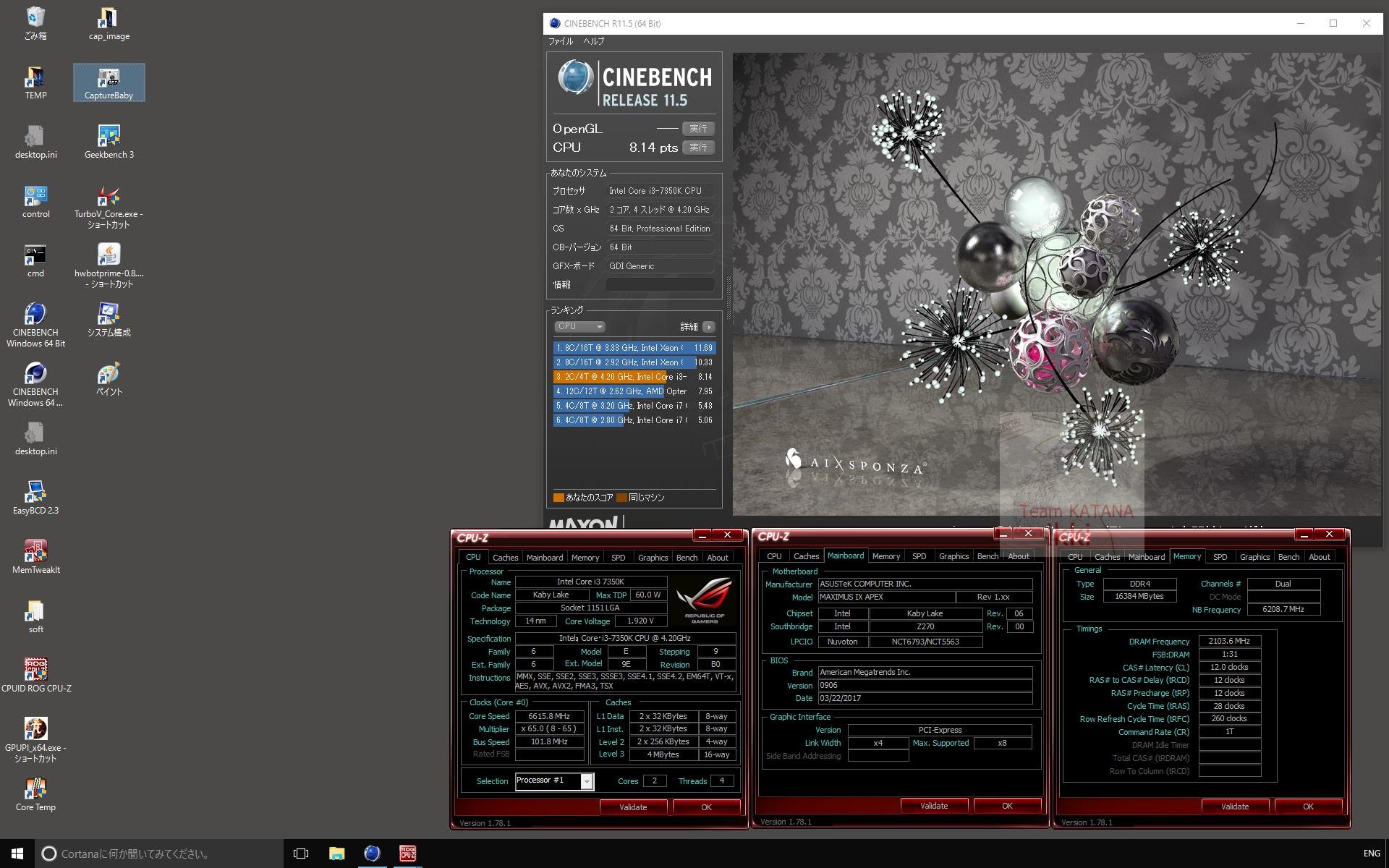Launch the GPUPI_x64.exe shortcut icon
Image resolution: width=1389 pixels, height=868 pixels.
click(35, 740)
